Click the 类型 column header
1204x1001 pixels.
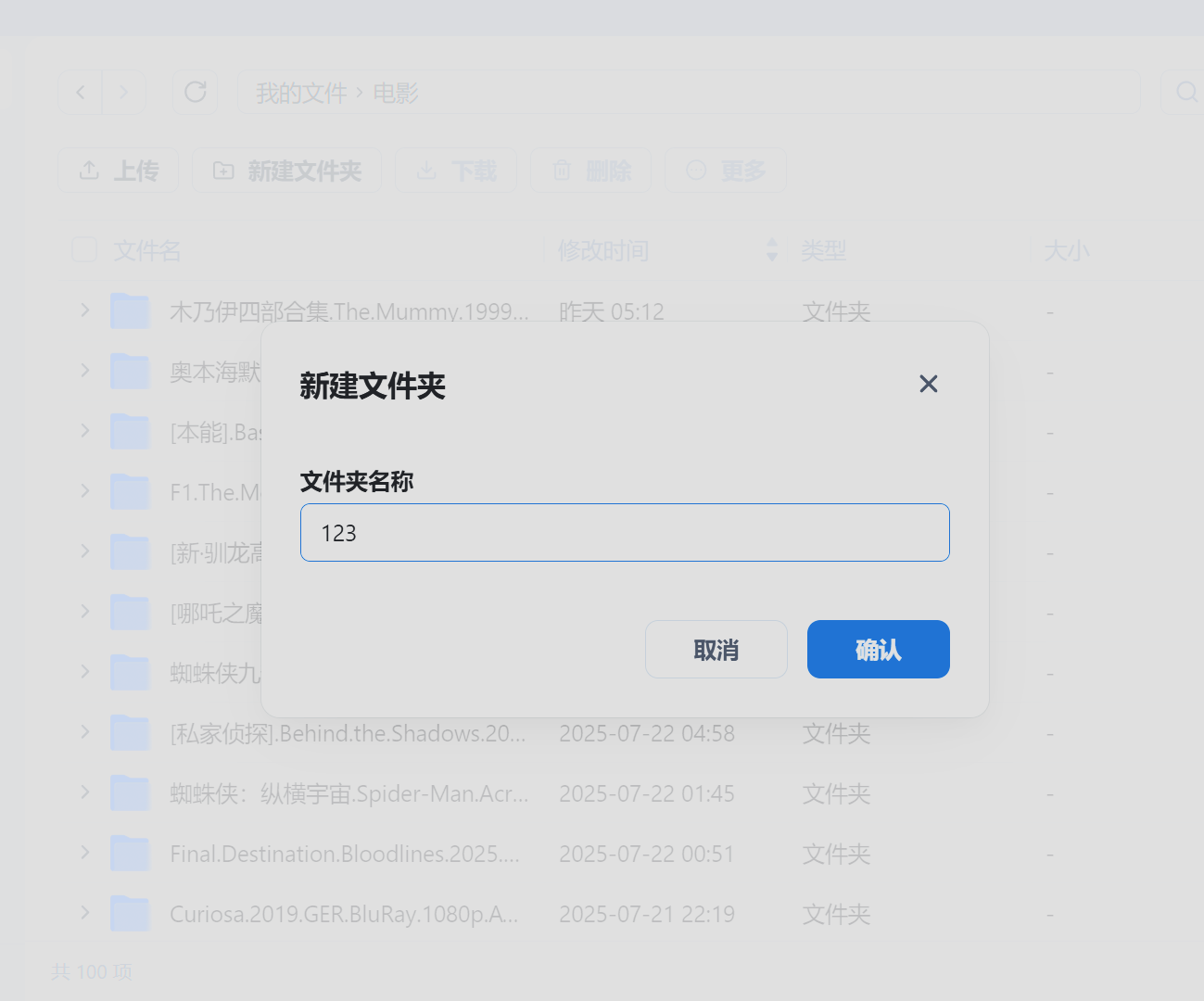823,250
